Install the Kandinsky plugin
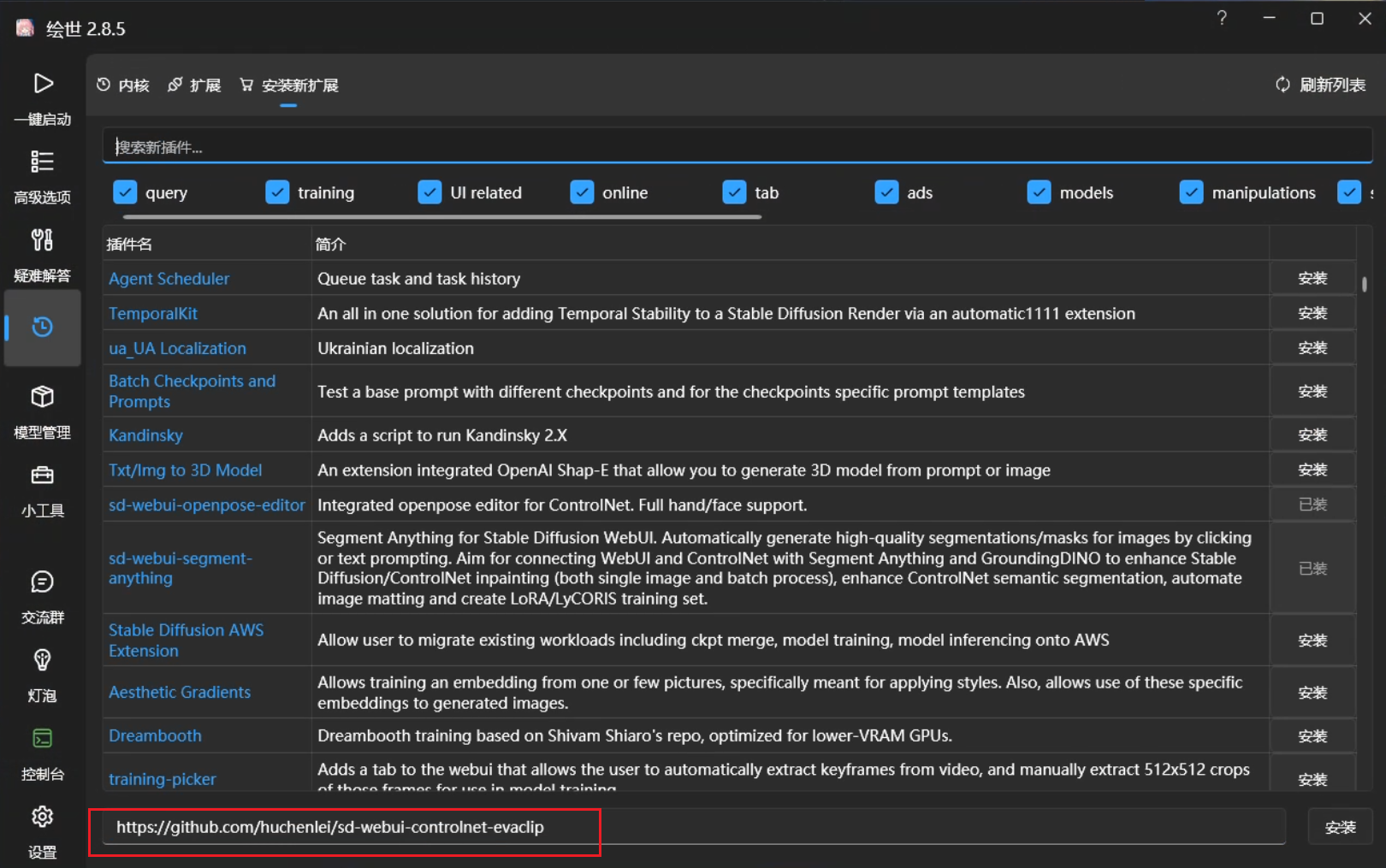 tap(1312, 435)
